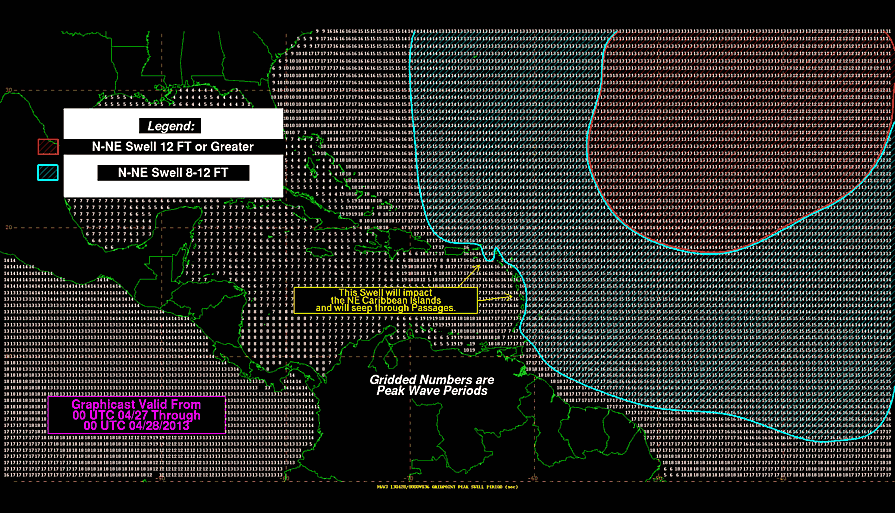This screenshot has height=513, width=895.
Task: Click the red hatched 12 FT swell swatch
Action: pos(48,147)
